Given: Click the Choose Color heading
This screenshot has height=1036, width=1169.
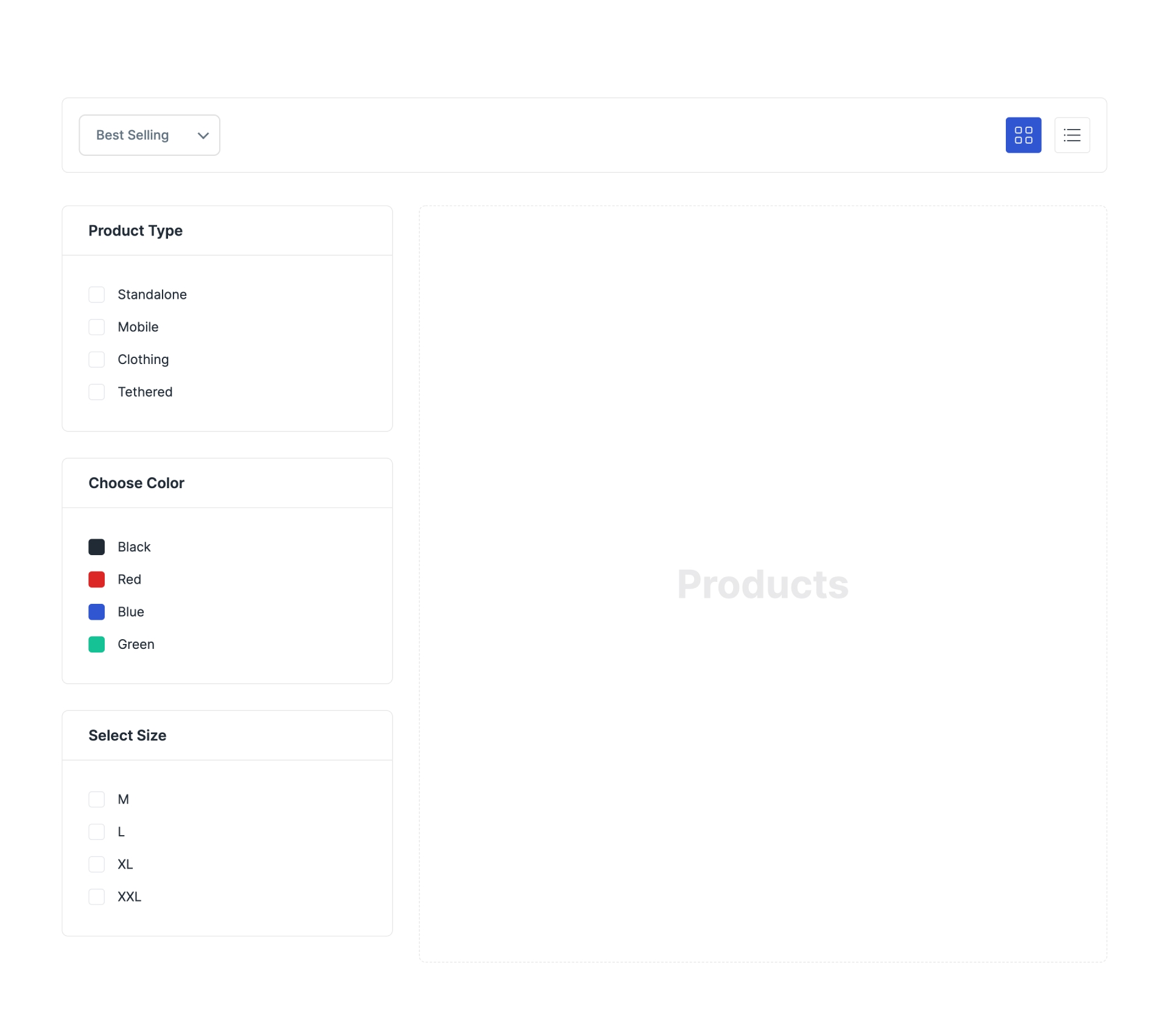Looking at the screenshot, I should coord(136,483).
